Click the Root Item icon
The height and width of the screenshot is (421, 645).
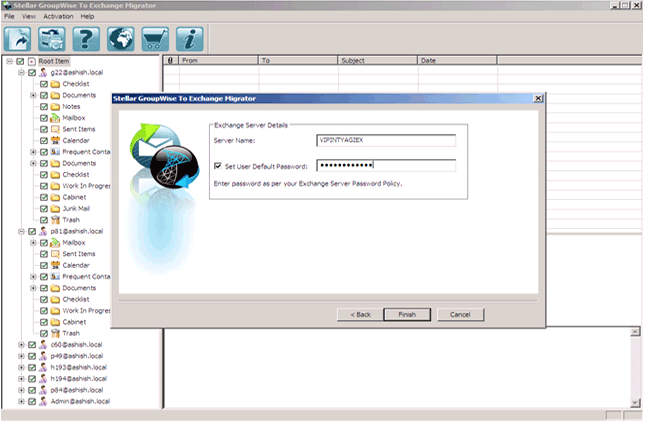32,61
